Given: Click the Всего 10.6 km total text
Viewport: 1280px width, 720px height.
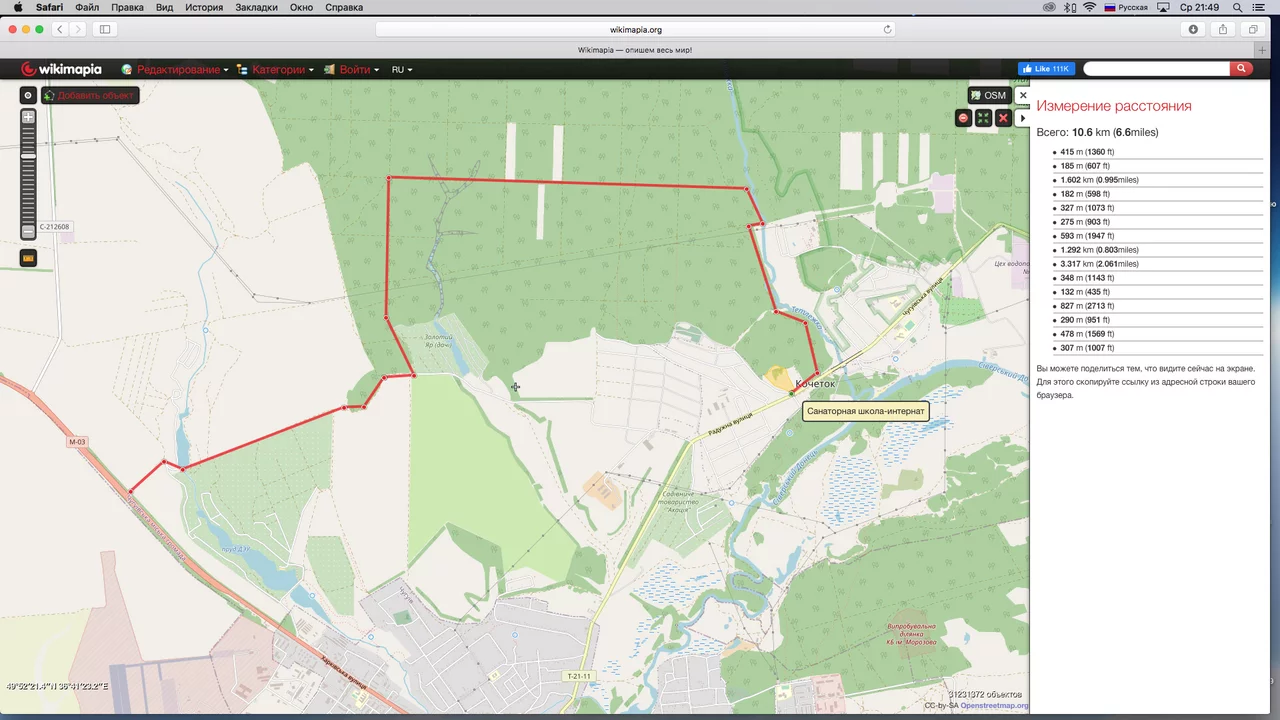Looking at the screenshot, I should [1097, 132].
